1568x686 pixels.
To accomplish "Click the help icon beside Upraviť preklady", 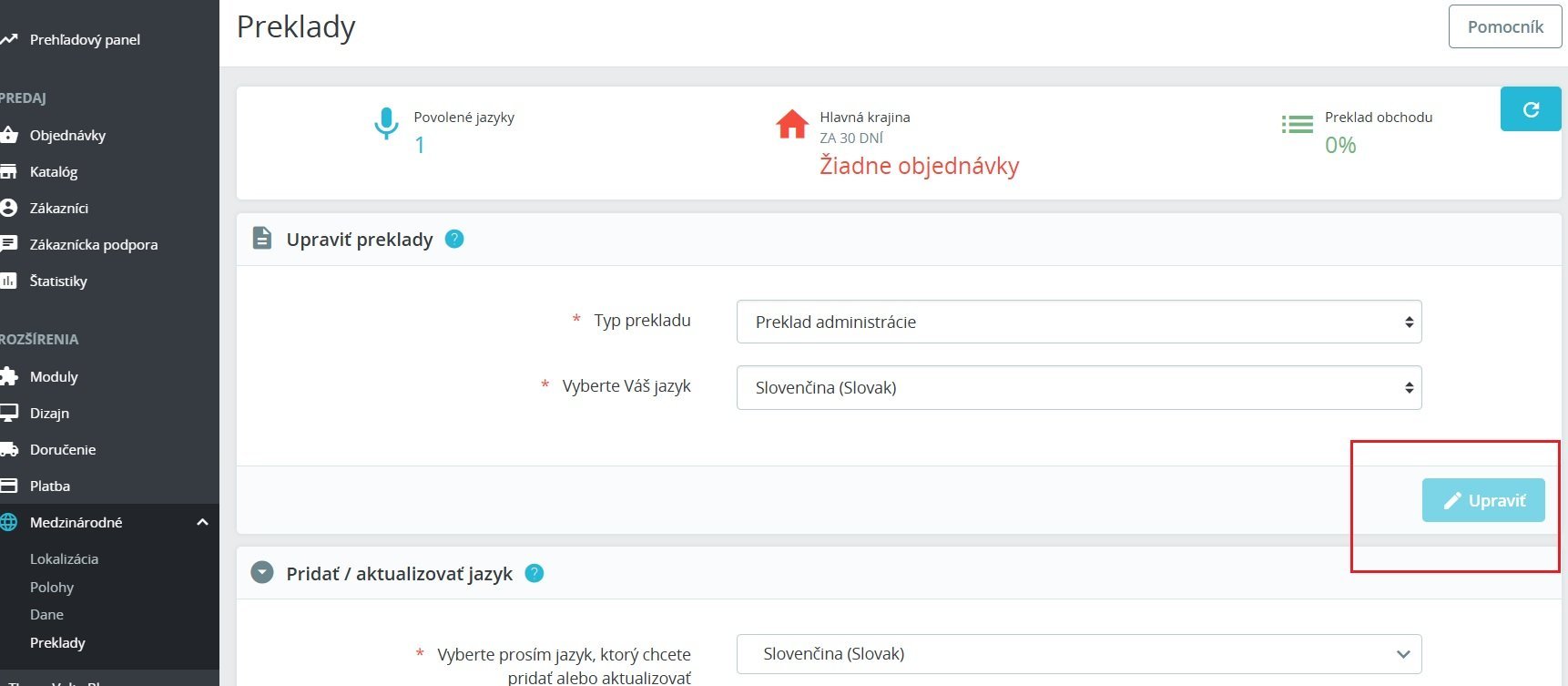I will coord(454,239).
